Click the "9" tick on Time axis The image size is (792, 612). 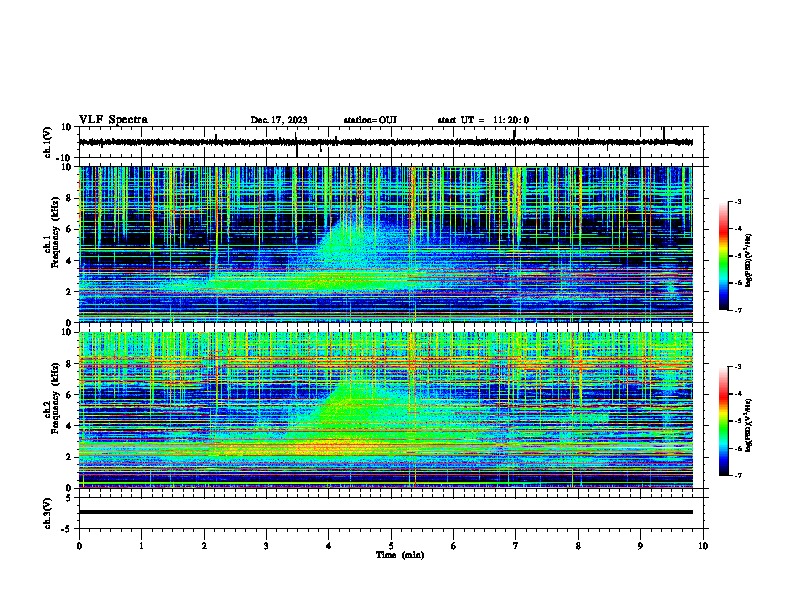[x=640, y=546]
